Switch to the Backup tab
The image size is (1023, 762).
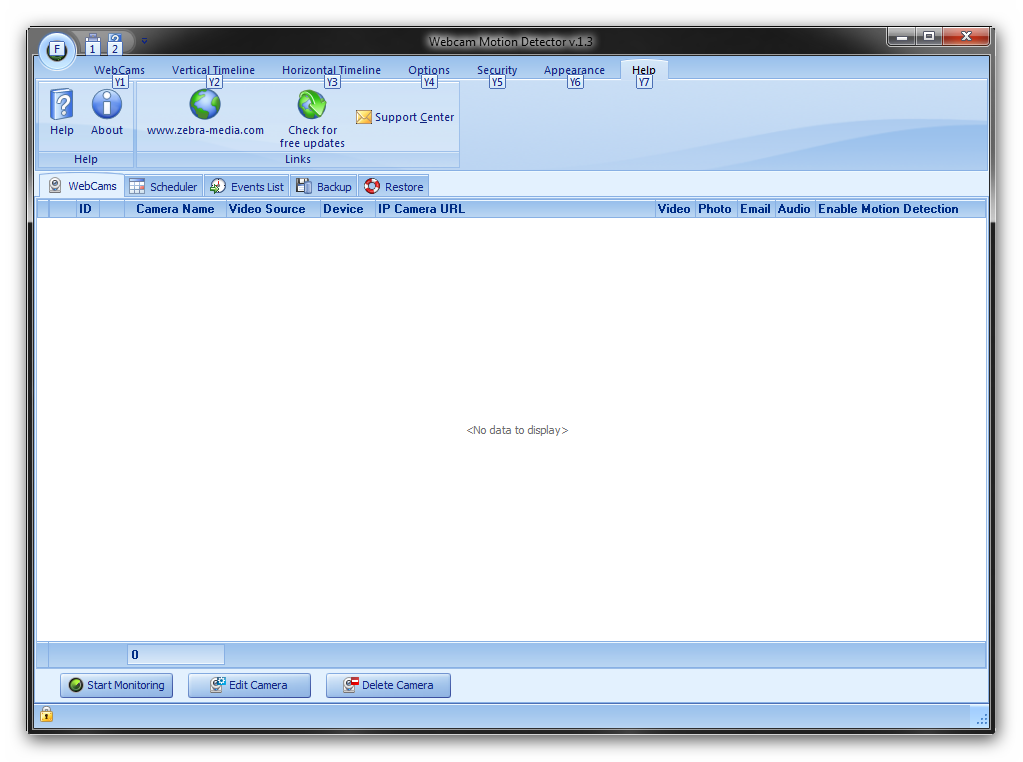pos(324,187)
